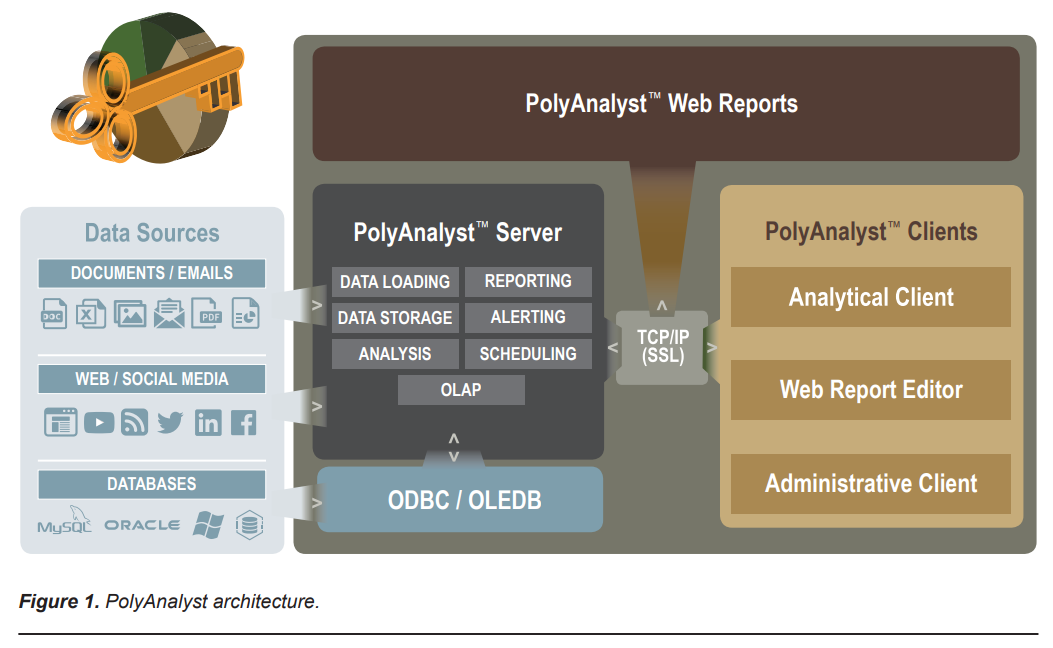
Task: Click the up arrow above TCP/IP
Action: tap(661, 305)
